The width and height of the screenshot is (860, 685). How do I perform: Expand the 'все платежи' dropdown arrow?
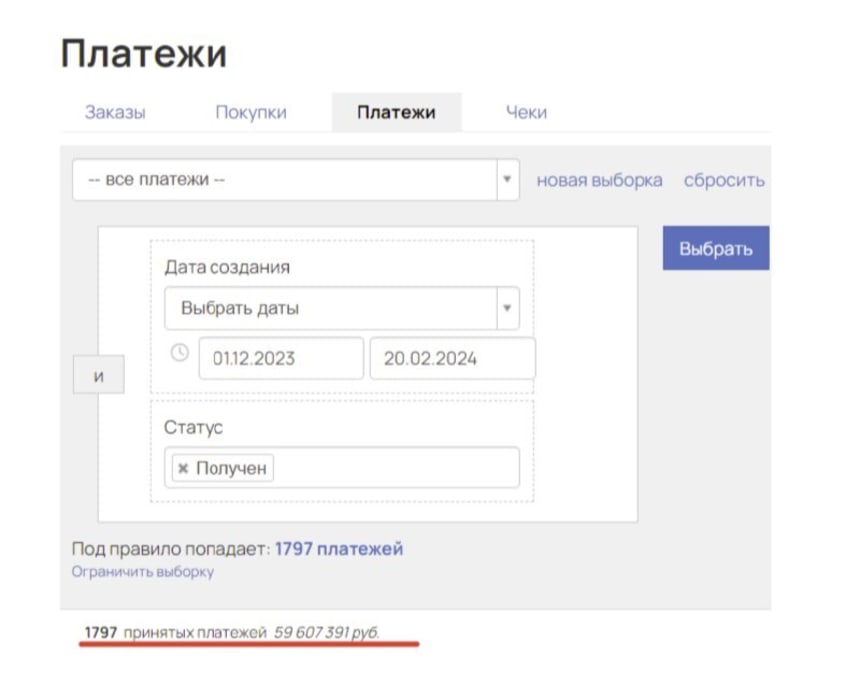coord(507,180)
